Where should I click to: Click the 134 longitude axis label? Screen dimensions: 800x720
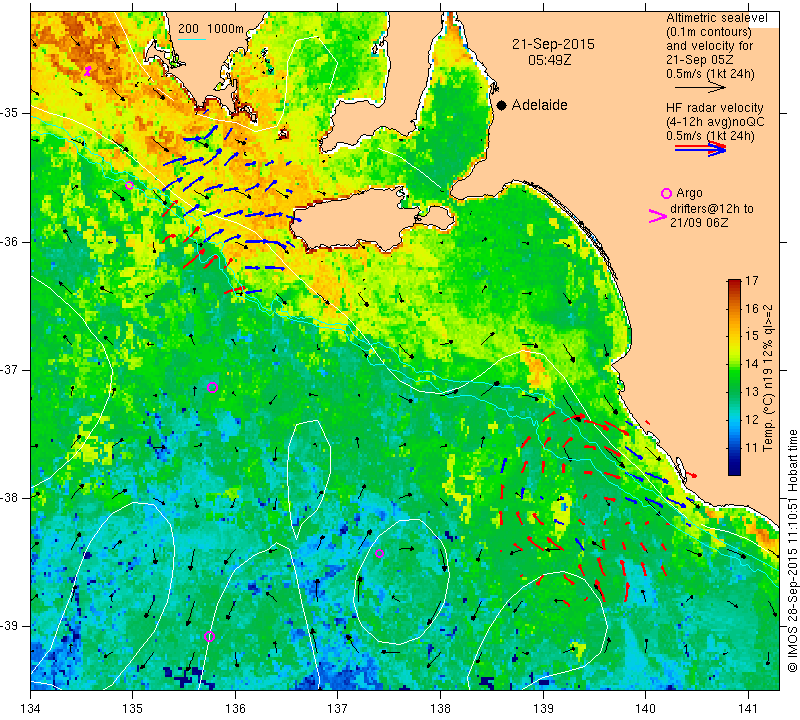31,709
